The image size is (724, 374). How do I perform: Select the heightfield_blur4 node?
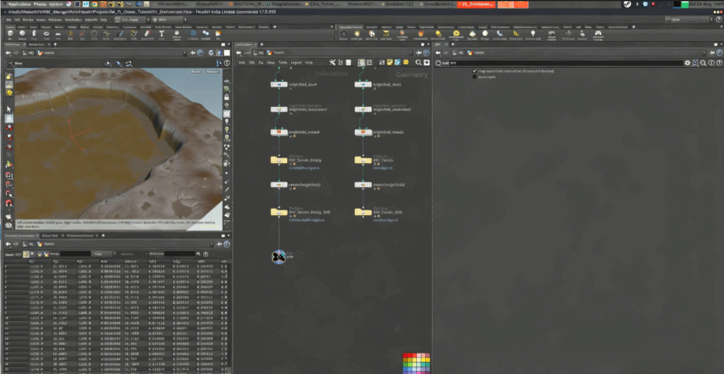(x=279, y=84)
